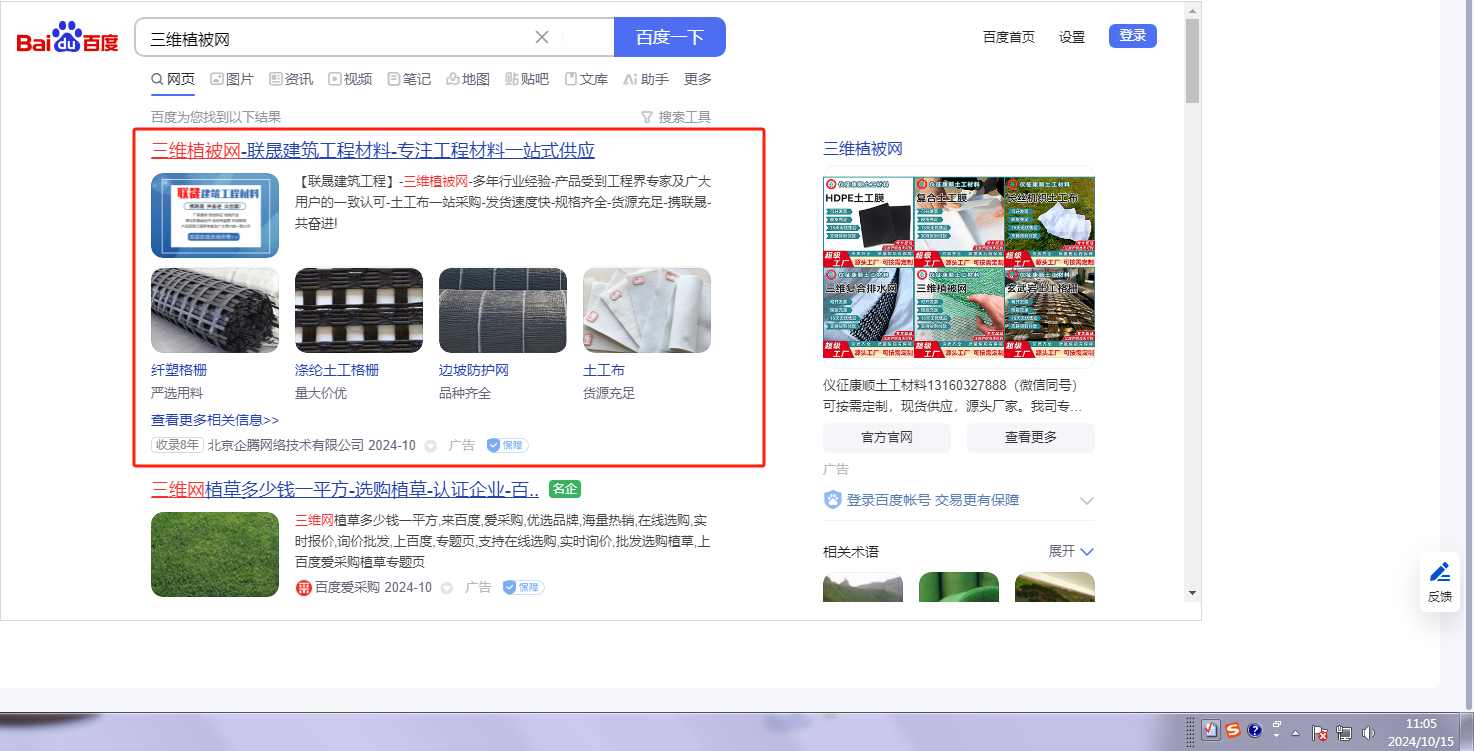Image resolution: width=1474 pixels, height=751 pixels.
Task: Click the 百度爱采购 red source icon
Action: (x=304, y=587)
